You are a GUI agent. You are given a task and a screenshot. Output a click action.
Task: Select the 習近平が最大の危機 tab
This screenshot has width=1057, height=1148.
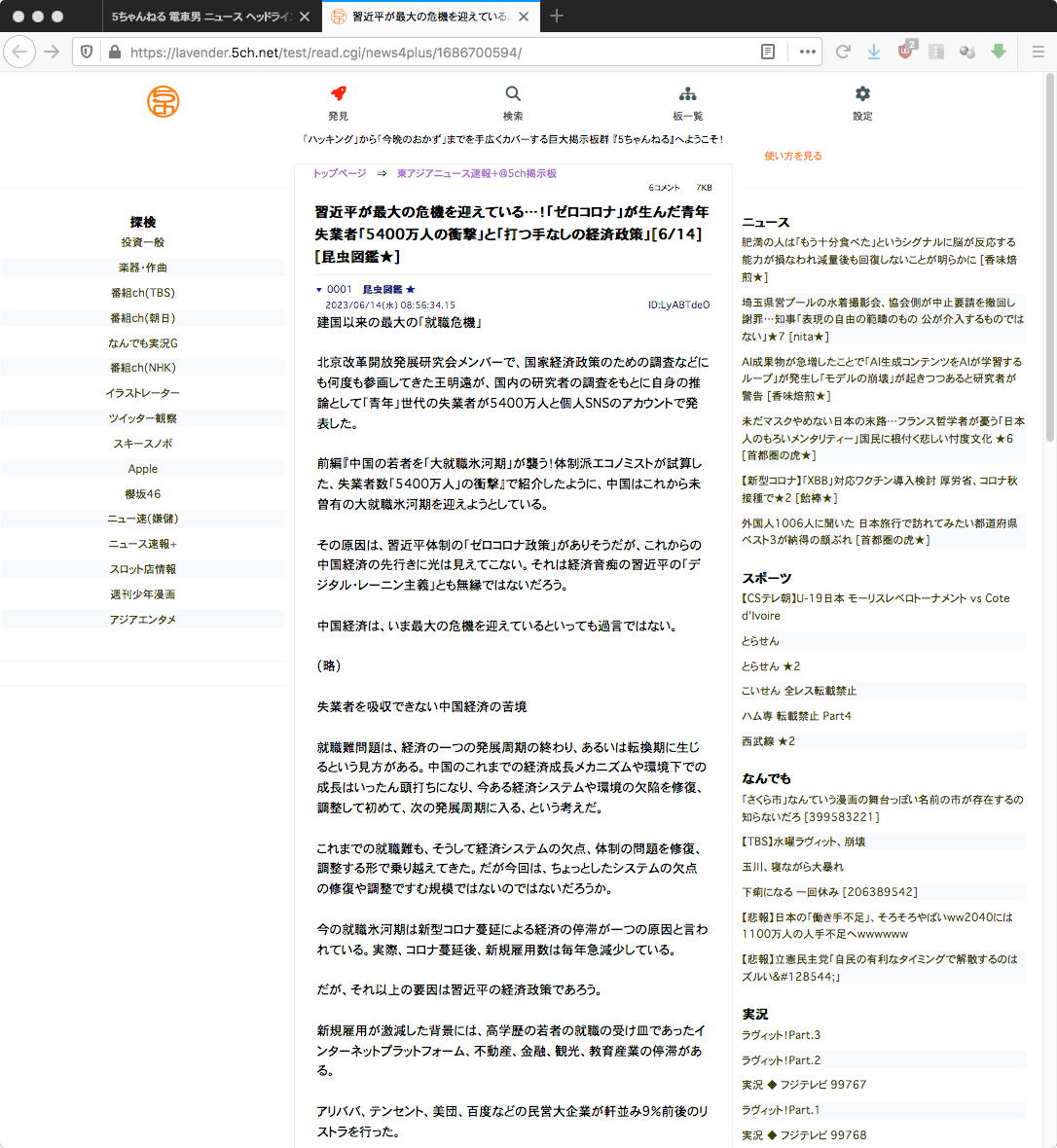point(431,17)
